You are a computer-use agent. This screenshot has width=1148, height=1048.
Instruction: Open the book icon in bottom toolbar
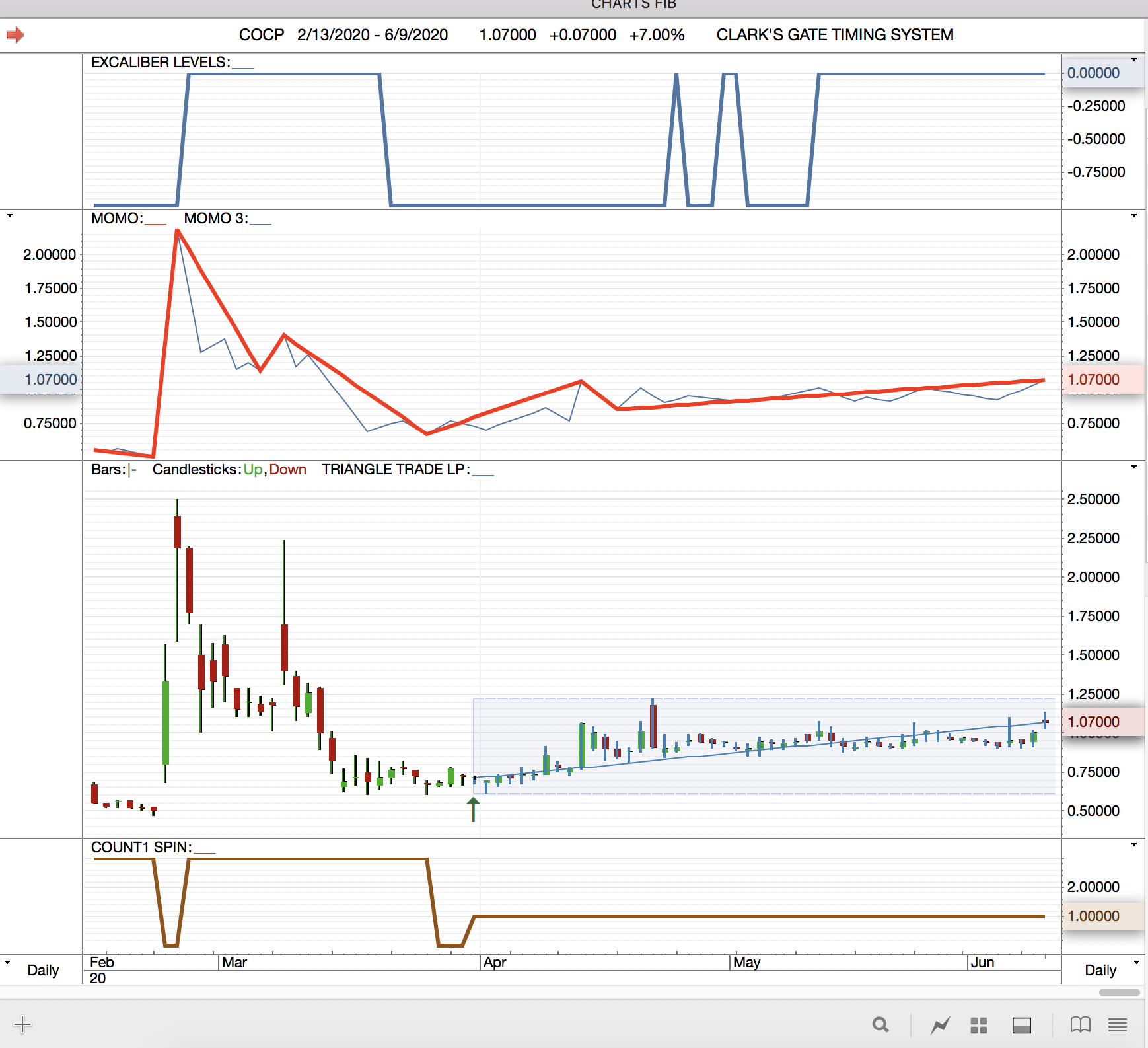[1081, 1025]
